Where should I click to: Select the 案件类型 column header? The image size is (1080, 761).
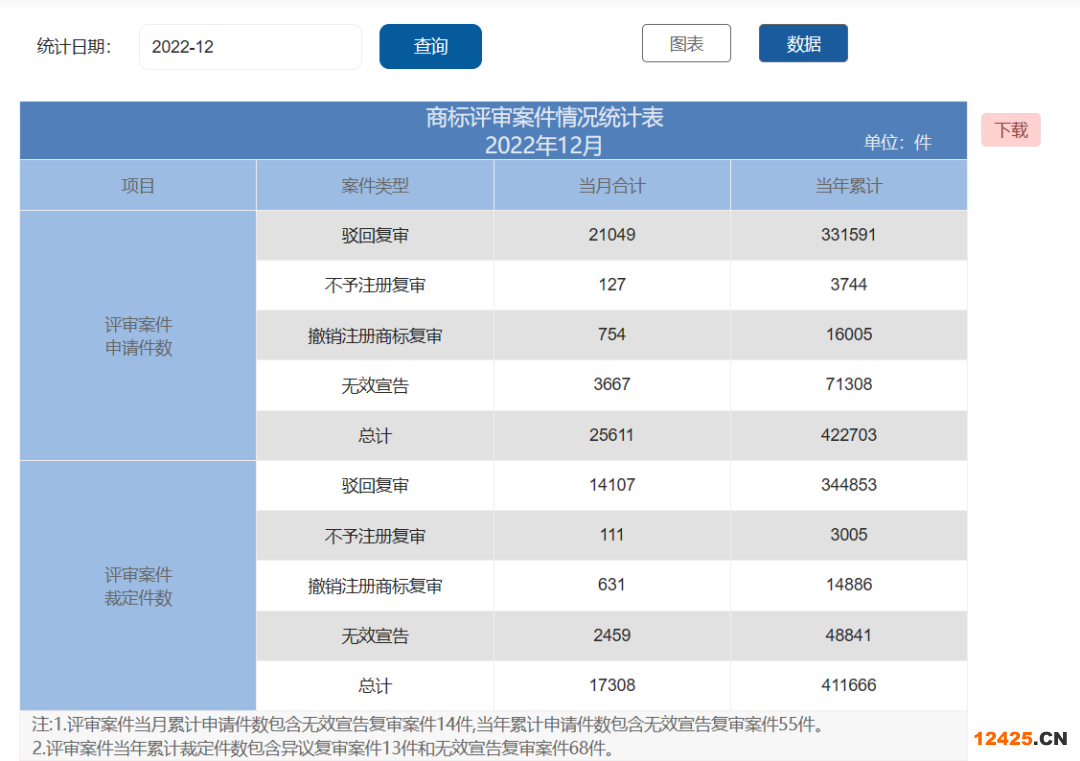[375, 185]
